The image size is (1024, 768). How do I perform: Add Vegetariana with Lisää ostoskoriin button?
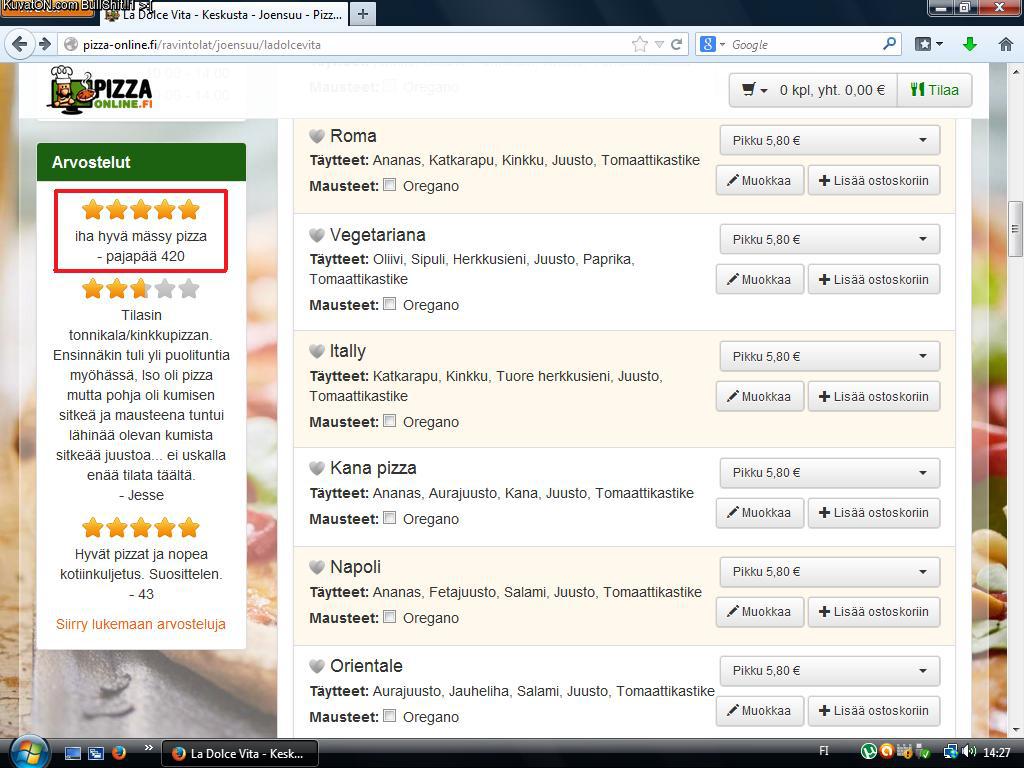[873, 280]
